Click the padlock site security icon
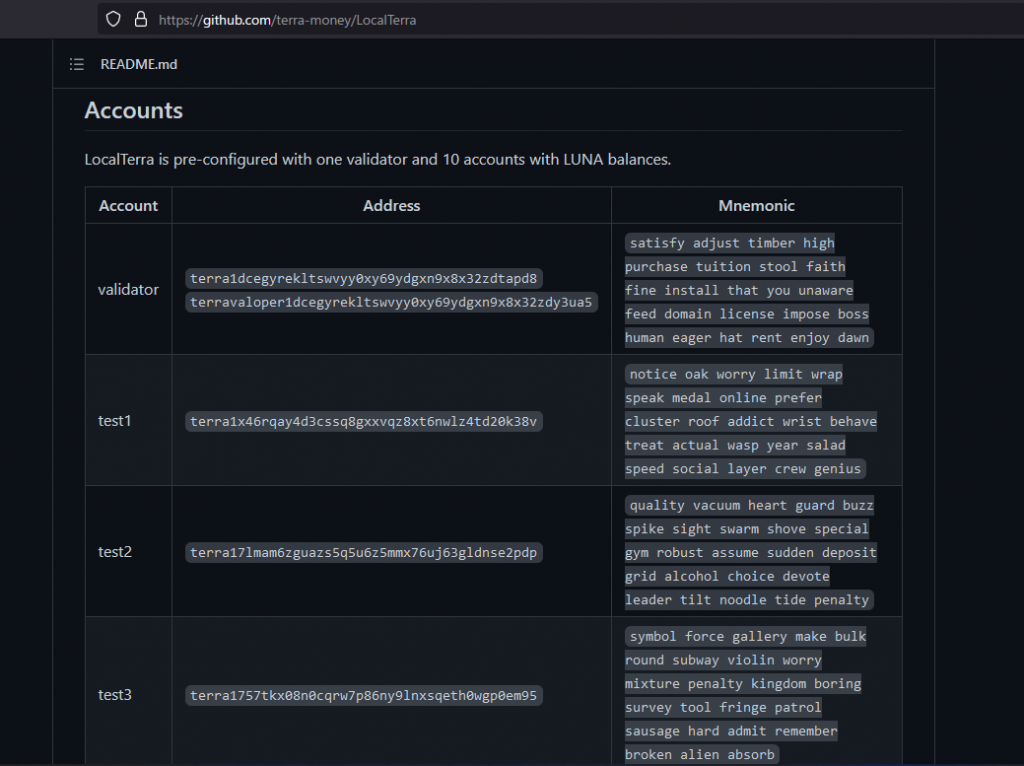Image resolution: width=1024 pixels, height=766 pixels. click(x=140, y=19)
